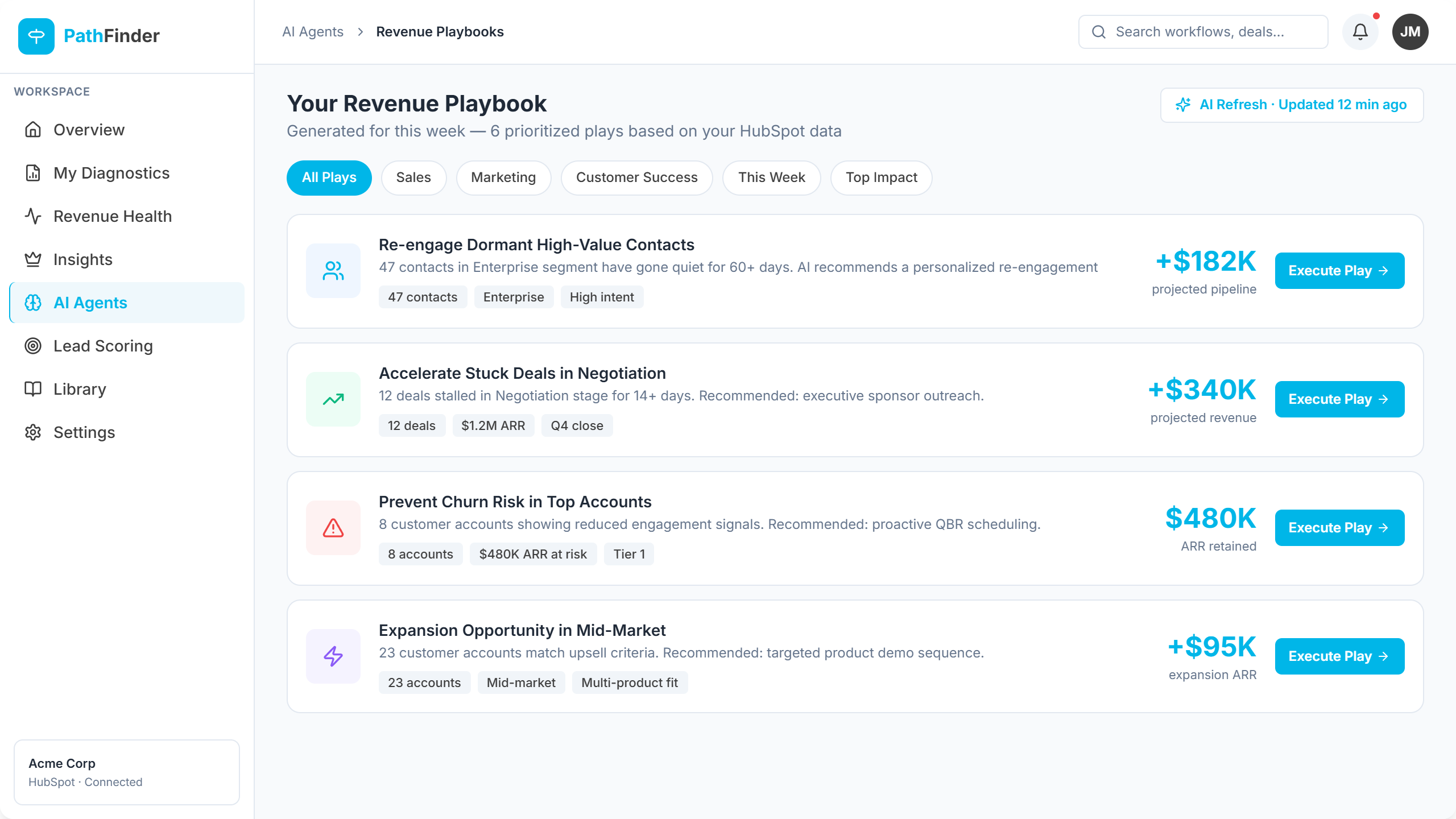Viewport: 1456px width, 819px height.
Task: Show plays for This Week
Action: [771, 178]
